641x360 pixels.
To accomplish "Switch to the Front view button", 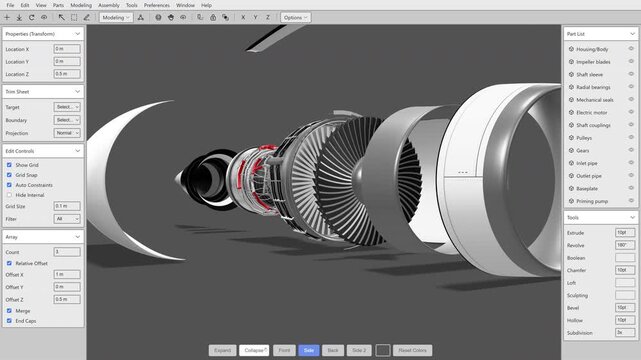I will pyautogui.click(x=284, y=350).
